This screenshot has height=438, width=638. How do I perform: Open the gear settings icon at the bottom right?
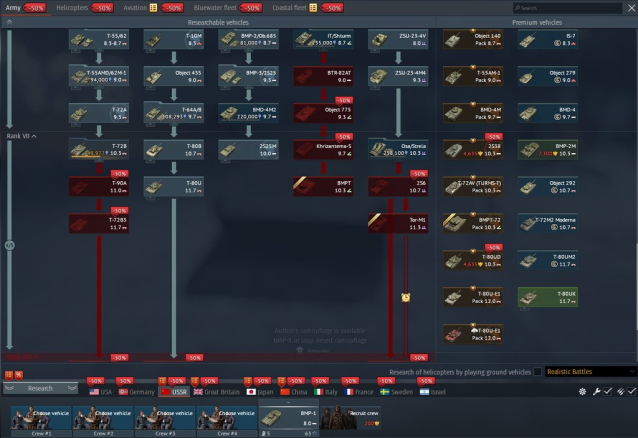[584, 391]
